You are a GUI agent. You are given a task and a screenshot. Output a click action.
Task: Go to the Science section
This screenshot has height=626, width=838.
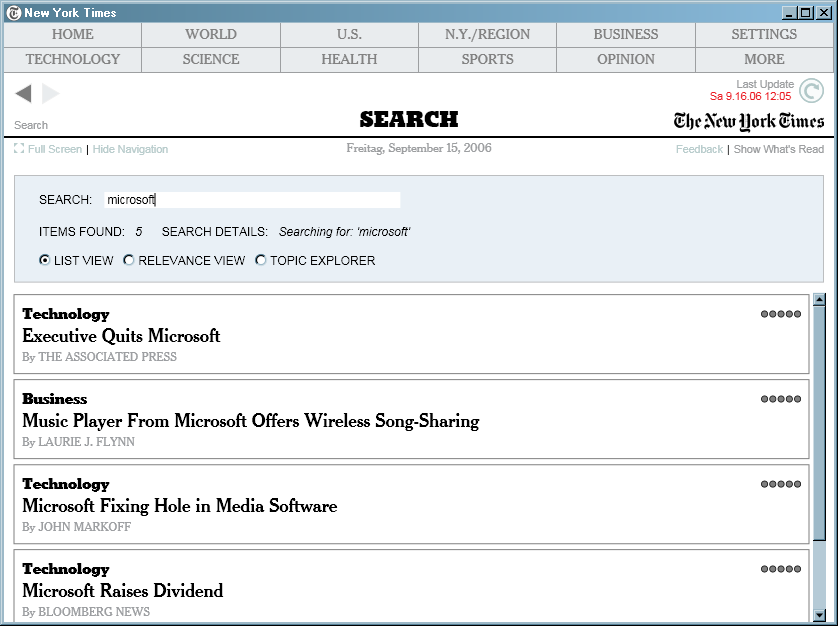click(211, 59)
